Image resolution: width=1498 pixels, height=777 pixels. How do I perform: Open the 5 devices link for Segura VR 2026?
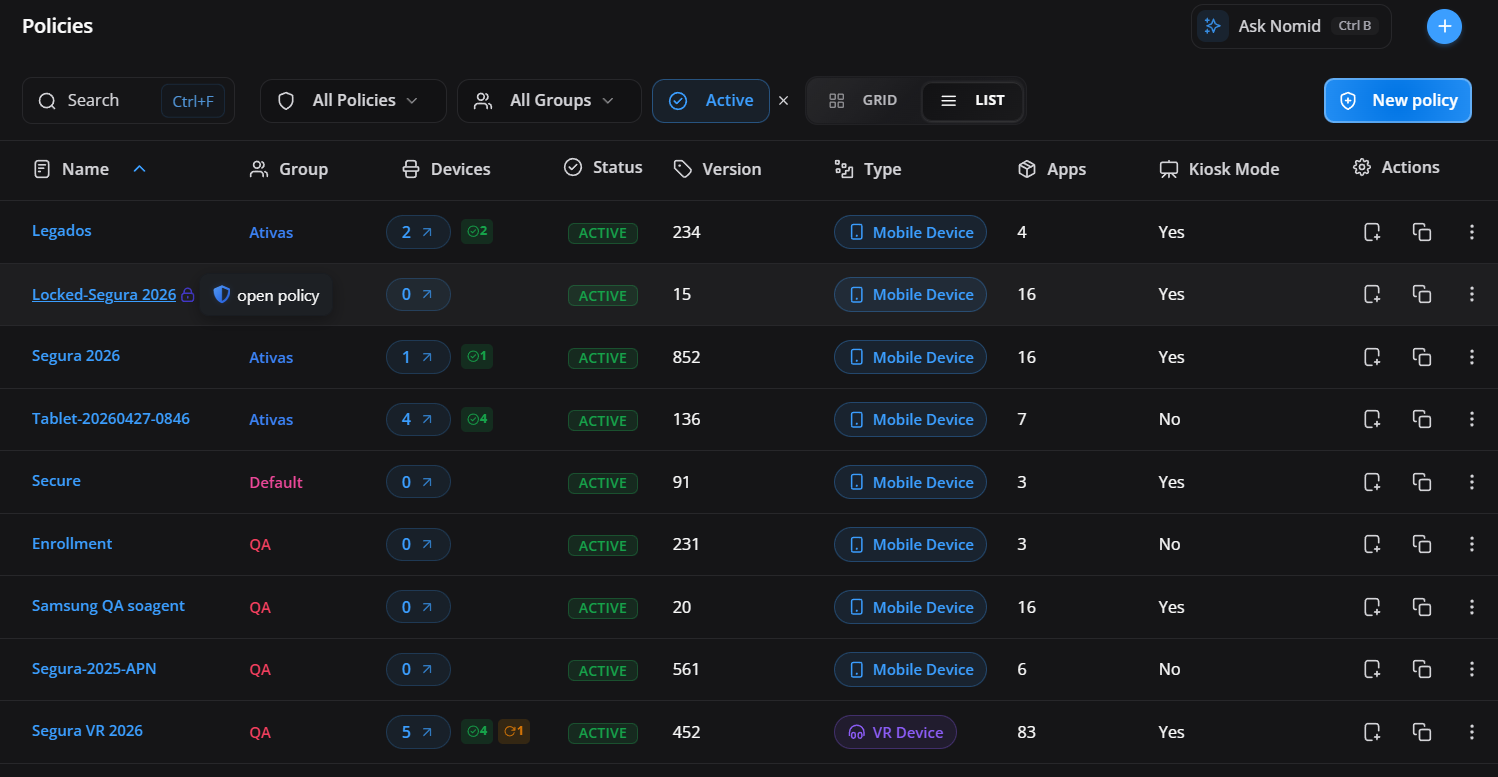coord(418,732)
